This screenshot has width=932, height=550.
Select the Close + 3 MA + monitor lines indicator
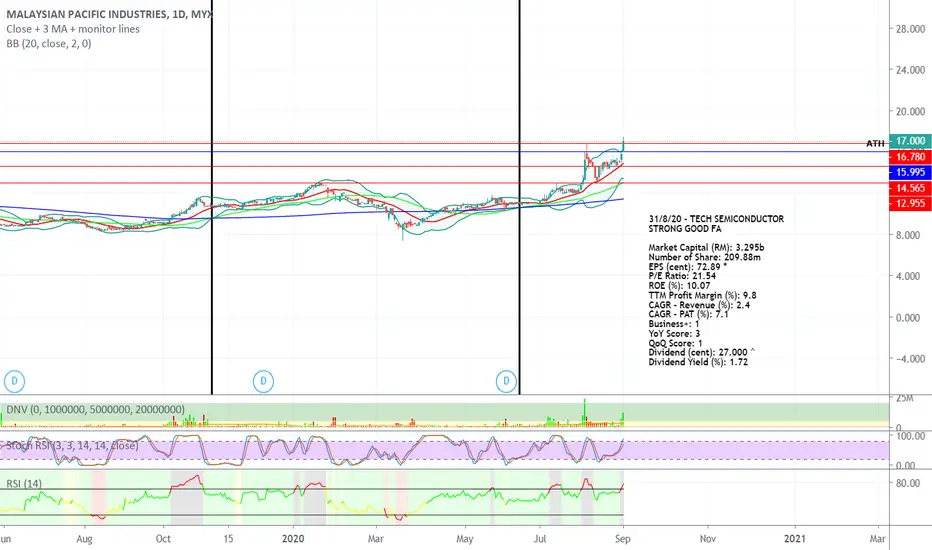tap(73, 29)
